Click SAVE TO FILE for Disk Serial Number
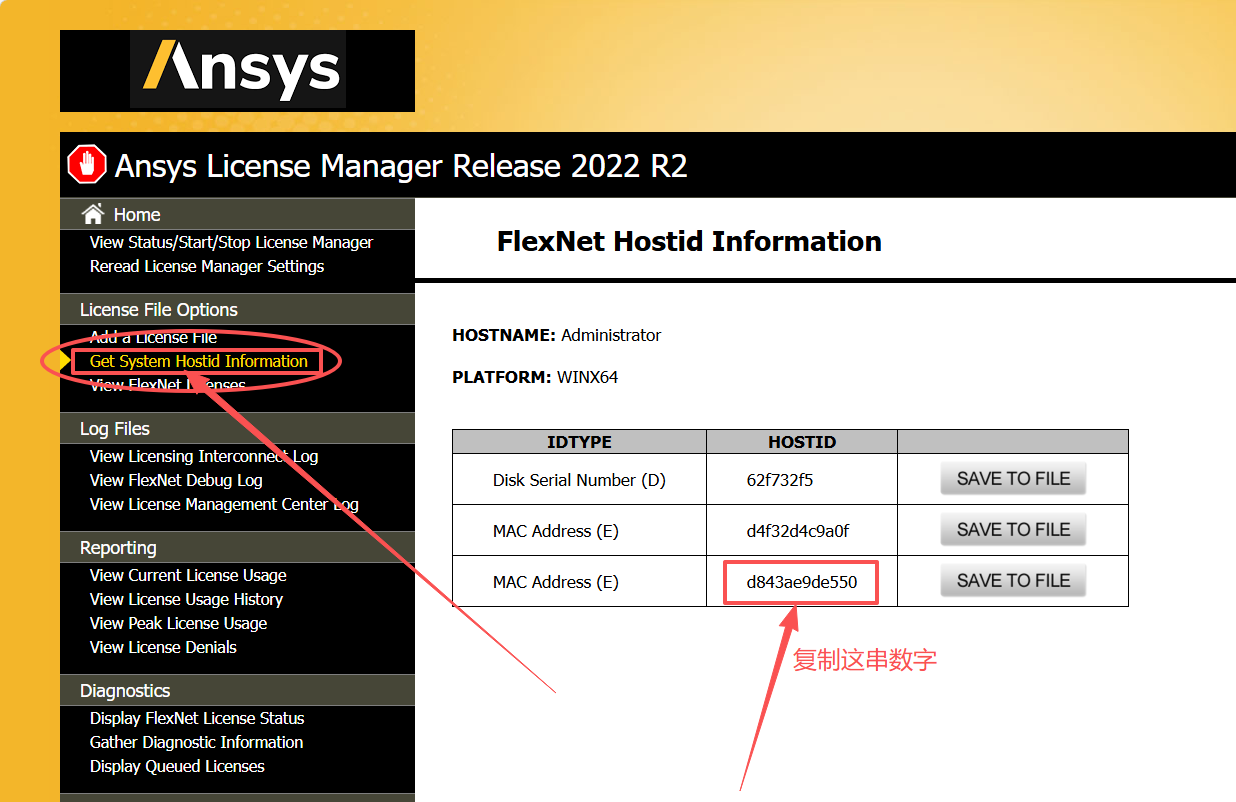The image size is (1236, 802). [x=1013, y=478]
